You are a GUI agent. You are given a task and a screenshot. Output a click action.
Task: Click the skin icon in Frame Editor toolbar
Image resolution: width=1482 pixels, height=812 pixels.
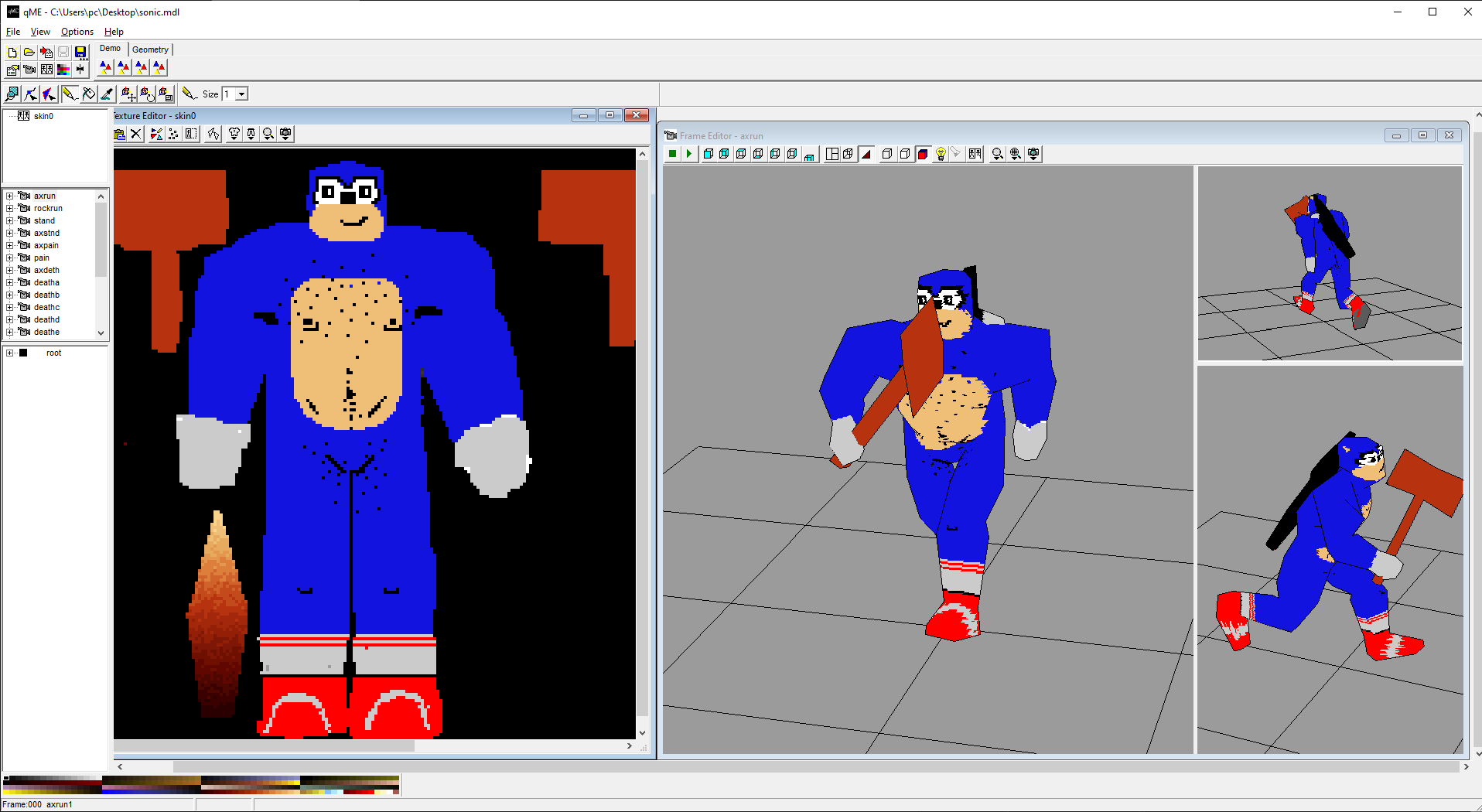point(975,154)
